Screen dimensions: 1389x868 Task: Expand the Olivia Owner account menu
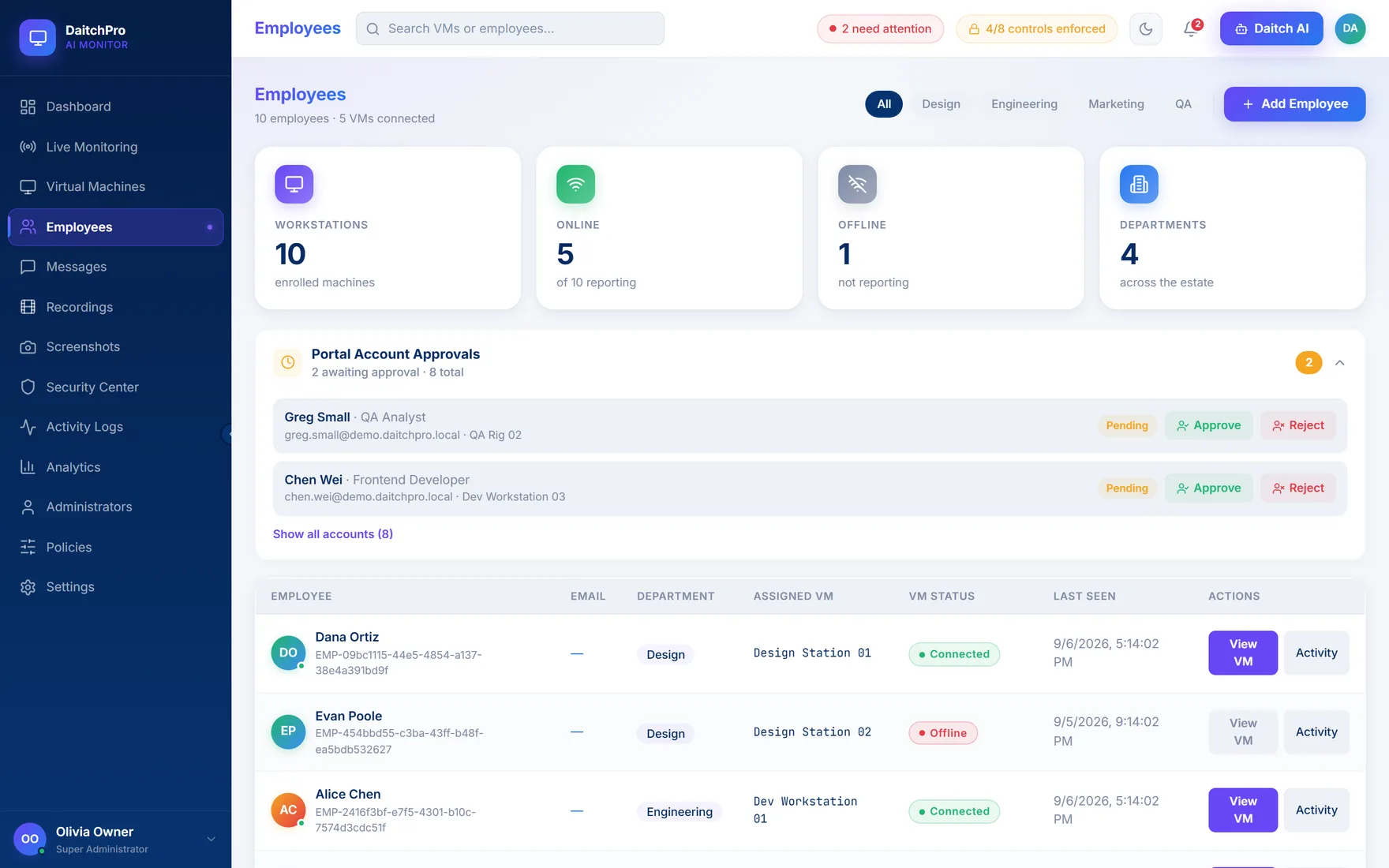pyautogui.click(x=211, y=839)
